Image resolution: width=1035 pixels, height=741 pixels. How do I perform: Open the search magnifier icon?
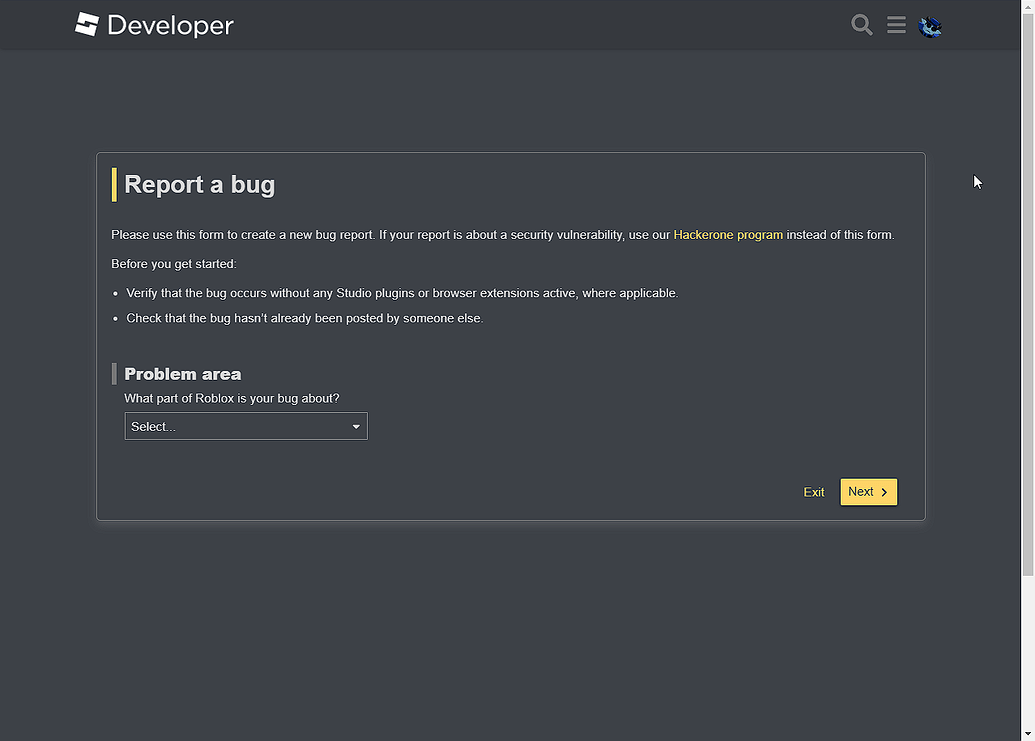tap(861, 25)
